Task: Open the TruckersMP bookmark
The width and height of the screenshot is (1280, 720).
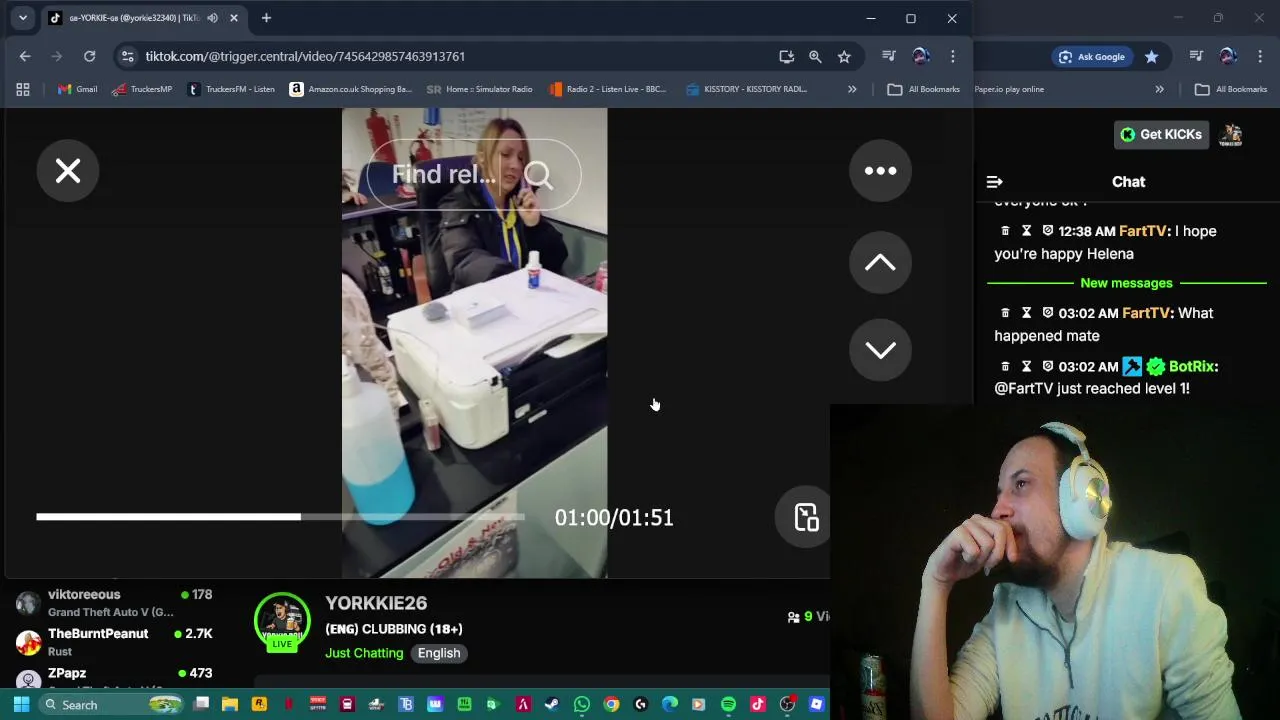Action: coord(142,89)
